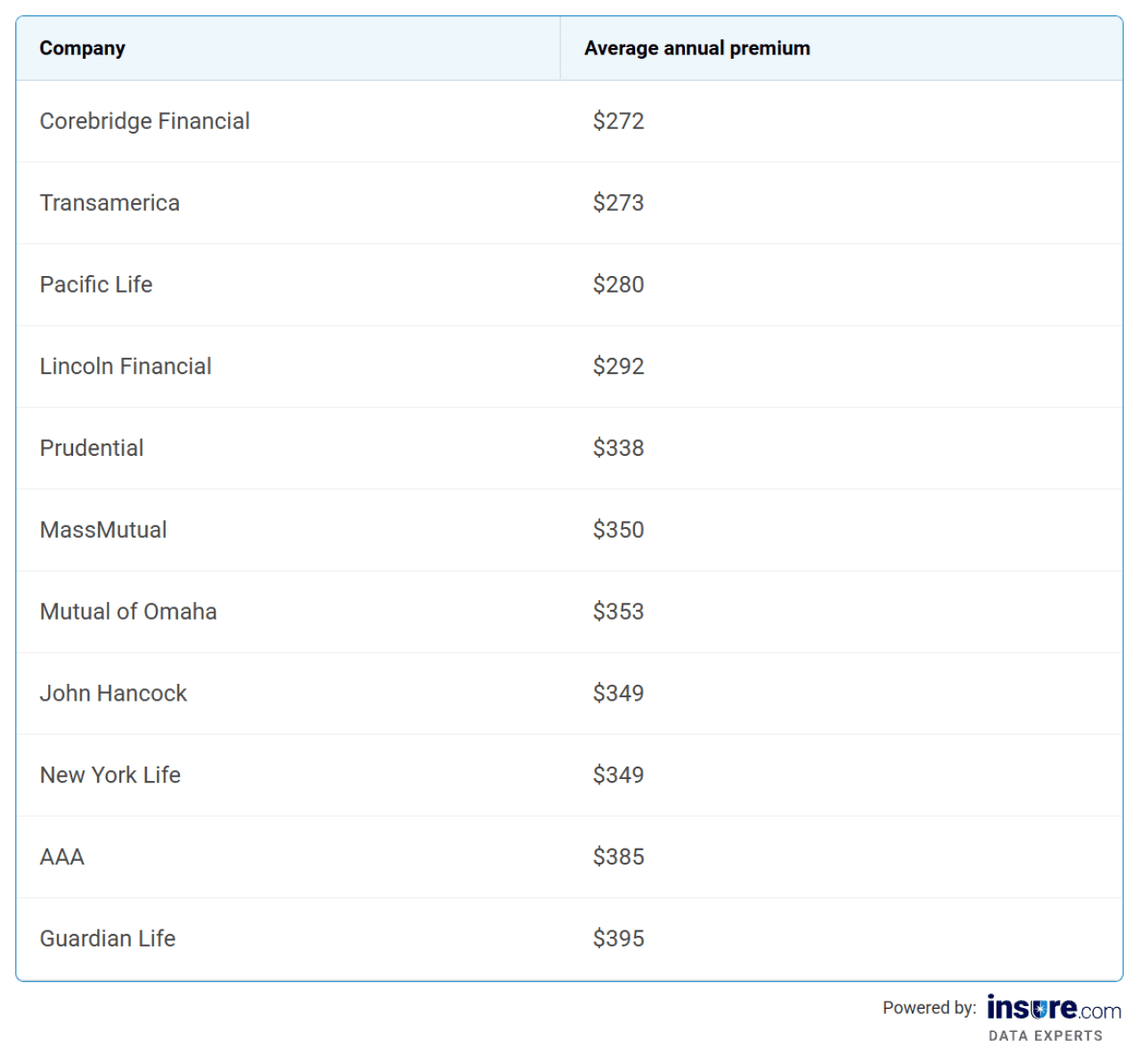Select the Guardian Life row name
1140x1056 pixels.
click(x=108, y=939)
